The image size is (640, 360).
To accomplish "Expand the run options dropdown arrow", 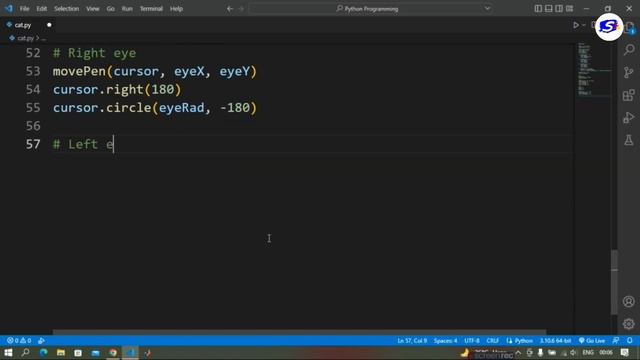I will 584,25.
